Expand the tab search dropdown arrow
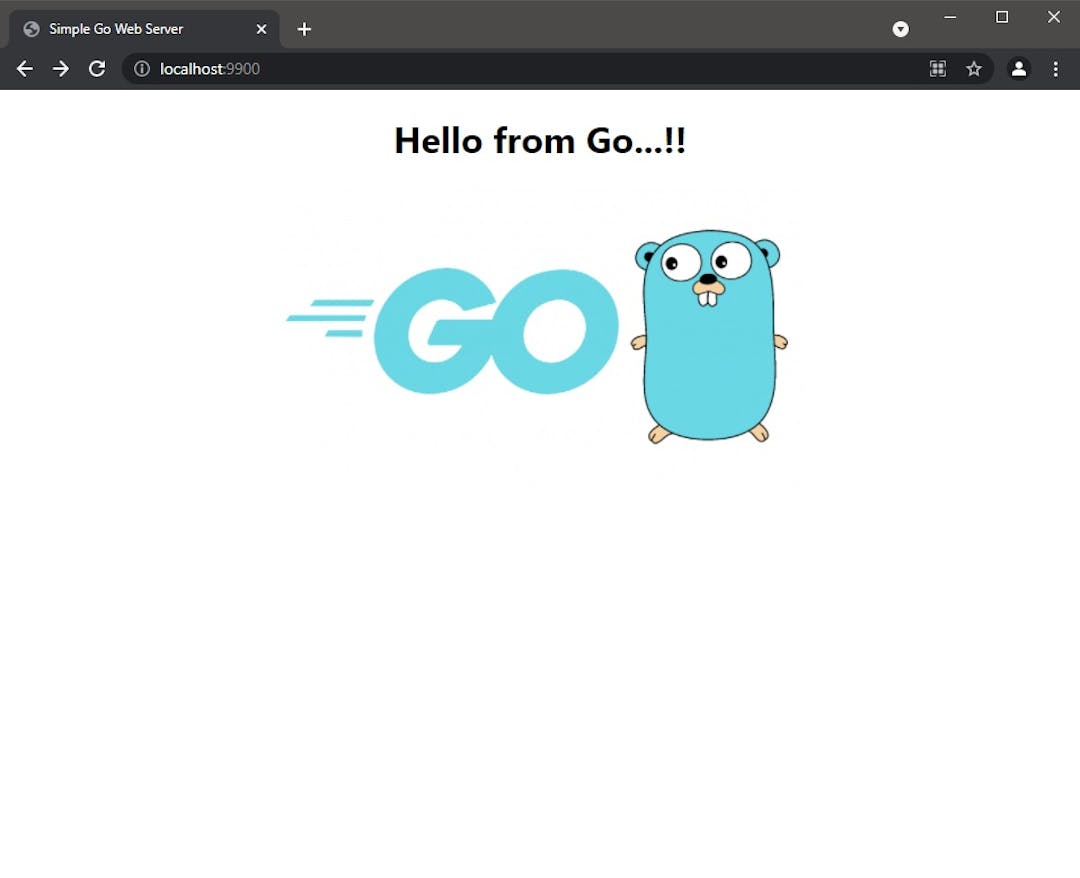This screenshot has width=1080, height=878. [x=900, y=29]
